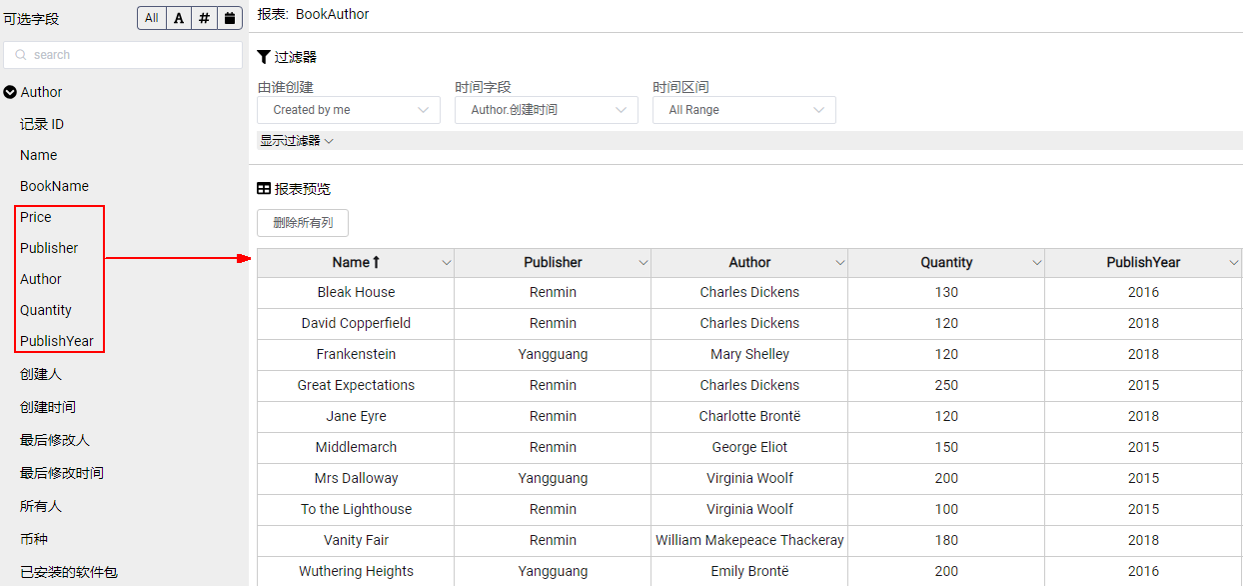Open the Author column dropdown arrow
The height and width of the screenshot is (586, 1243).
pos(840,263)
